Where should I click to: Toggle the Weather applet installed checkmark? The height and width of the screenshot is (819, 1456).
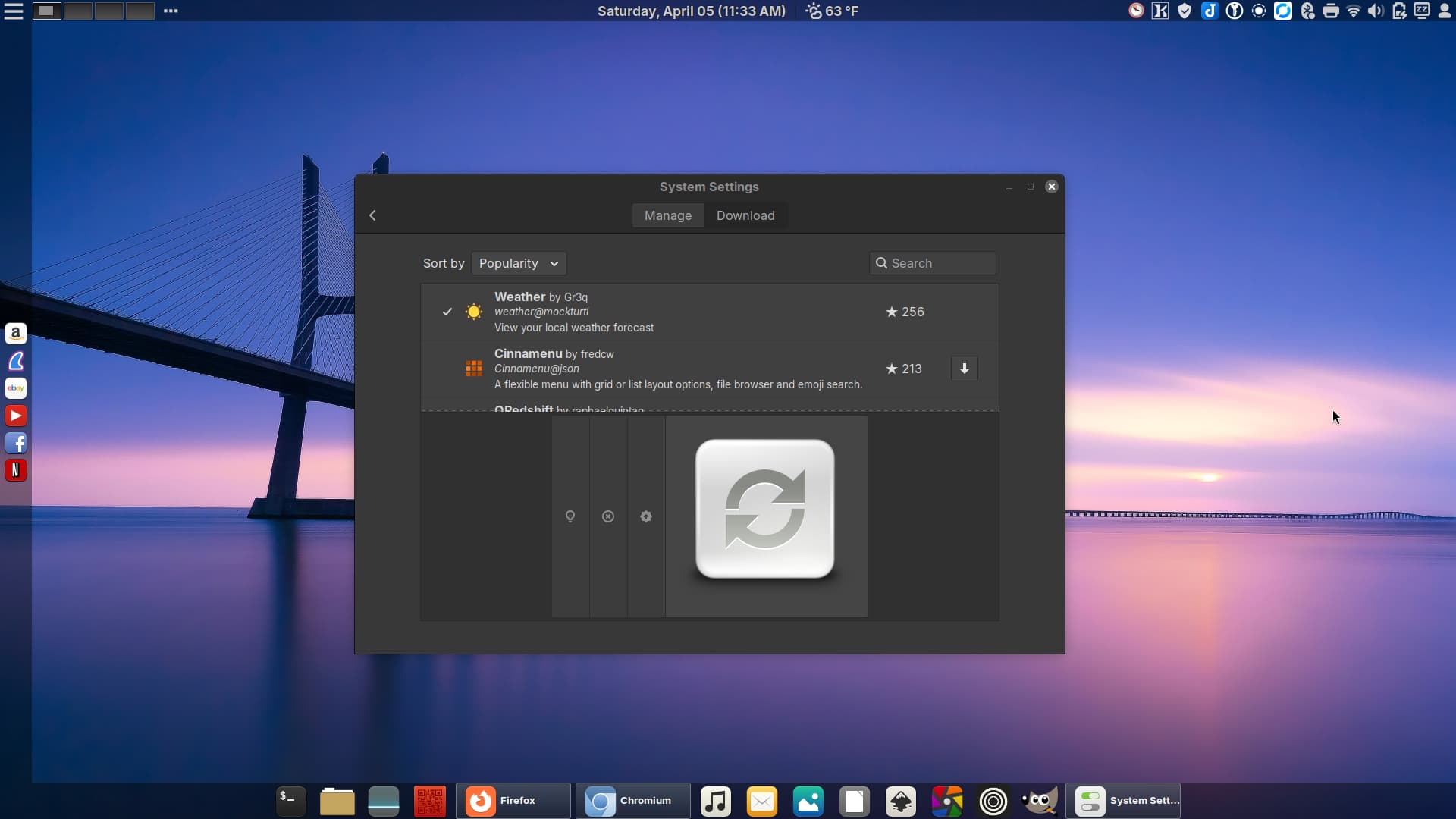click(447, 312)
